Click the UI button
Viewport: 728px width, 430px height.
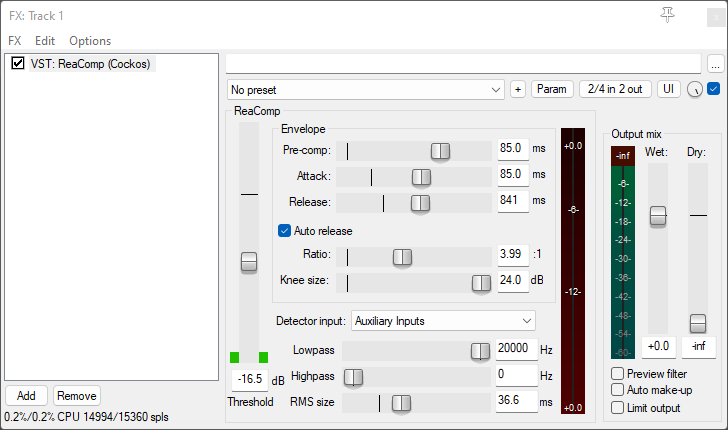click(669, 89)
